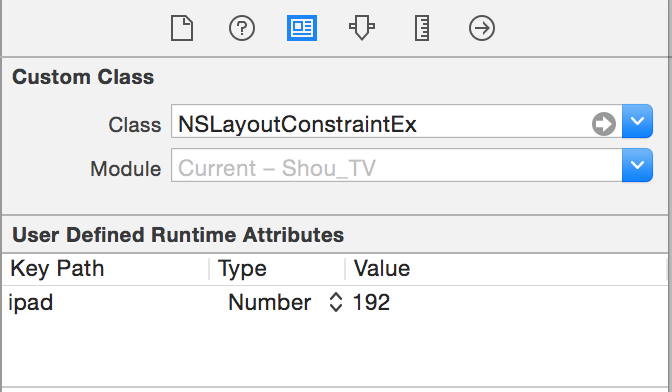This screenshot has width=672, height=392.
Task: Select the Identity inspector icon
Action: tap(302, 28)
